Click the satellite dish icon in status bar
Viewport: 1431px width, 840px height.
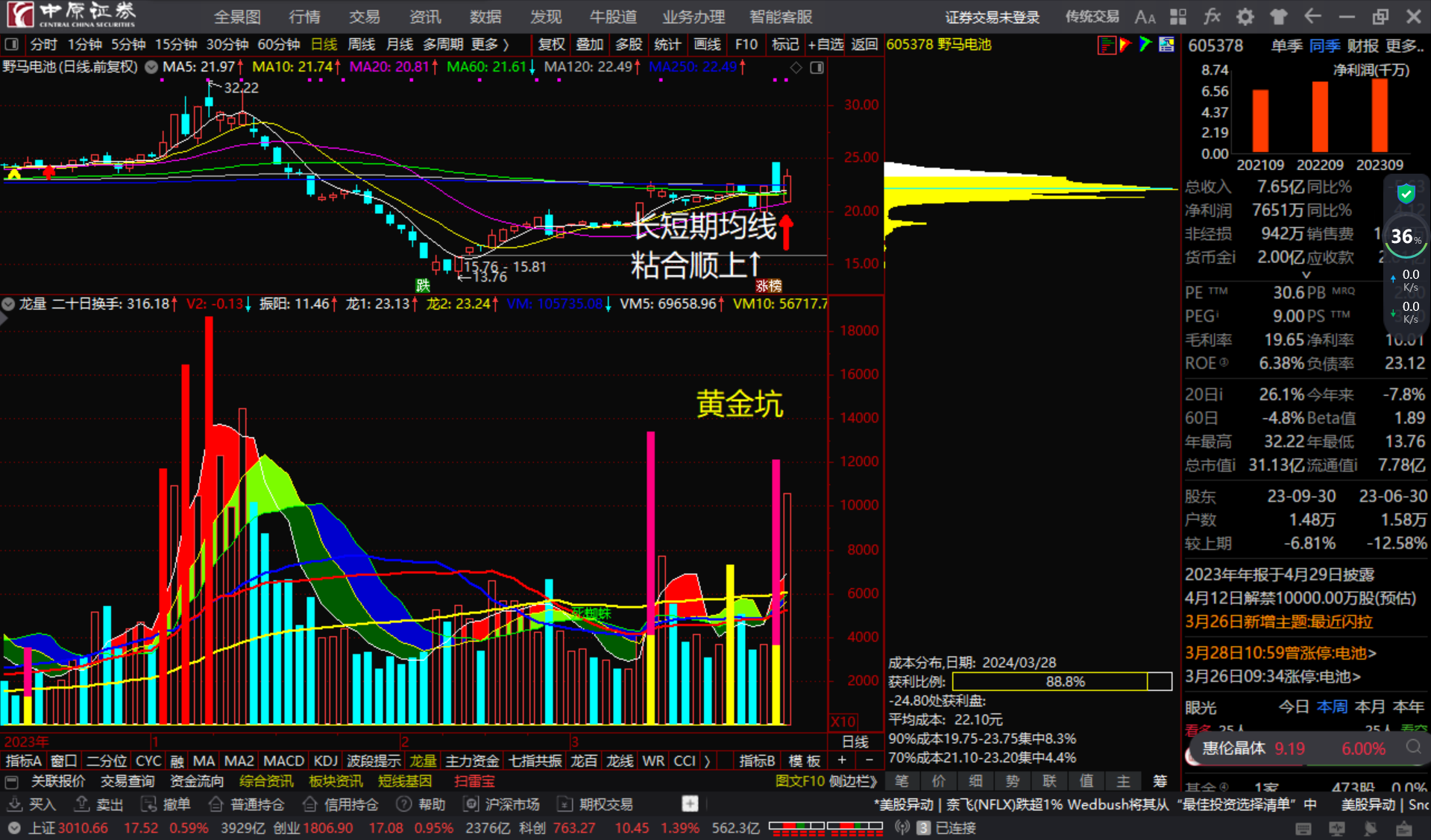1371,828
